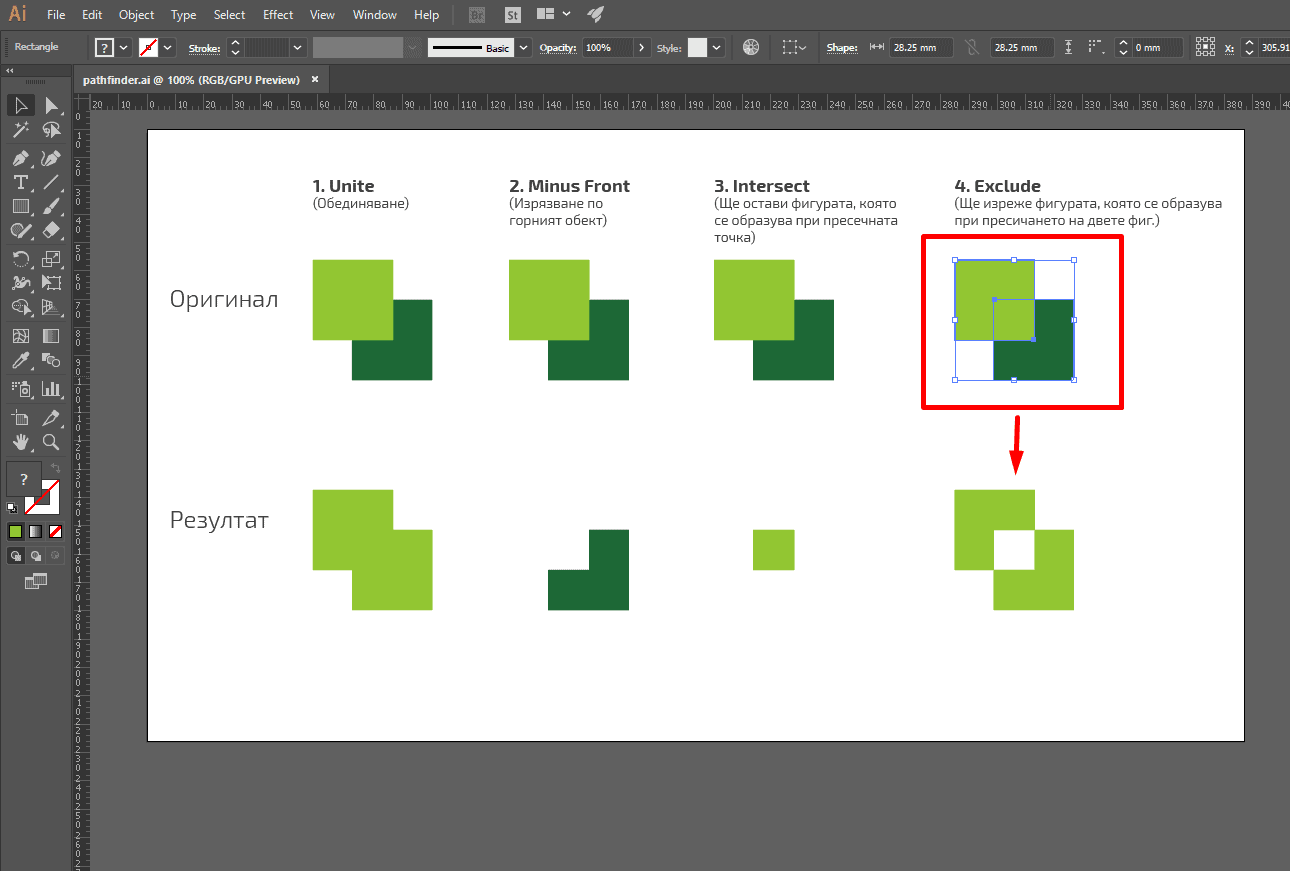
Task: Select the Gradient tool
Action: pyautogui.click(x=51, y=336)
